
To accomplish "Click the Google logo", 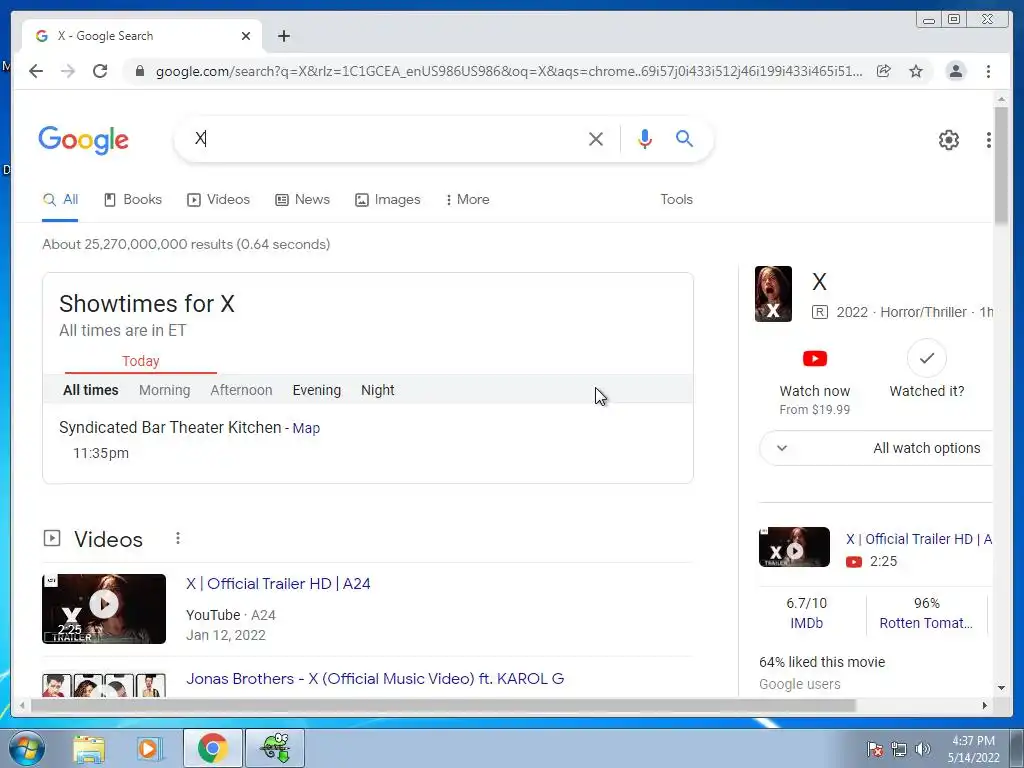I will [x=84, y=140].
